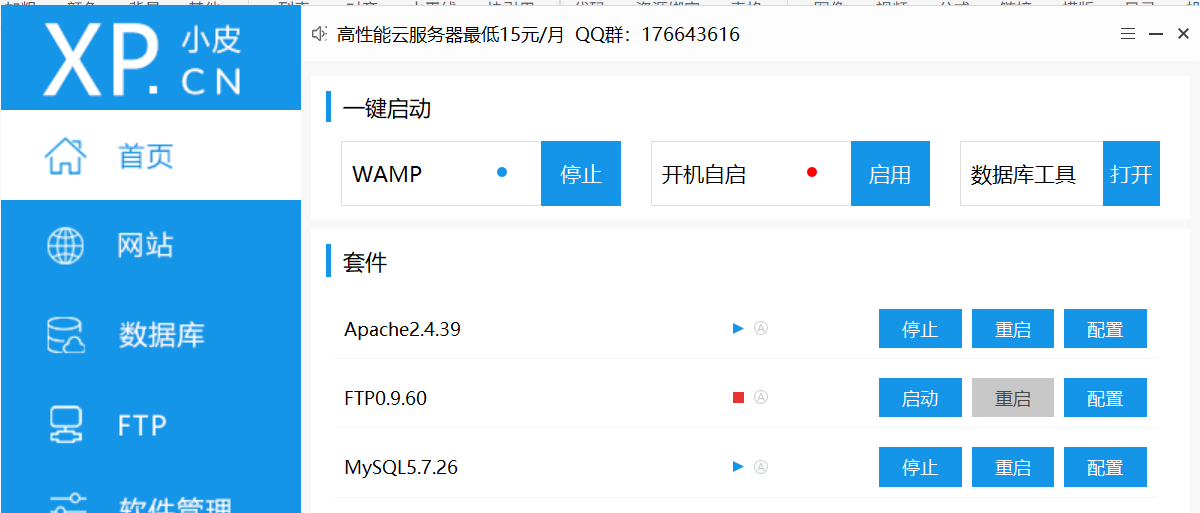
Task: Click the WAMP label
Action: click(387, 174)
